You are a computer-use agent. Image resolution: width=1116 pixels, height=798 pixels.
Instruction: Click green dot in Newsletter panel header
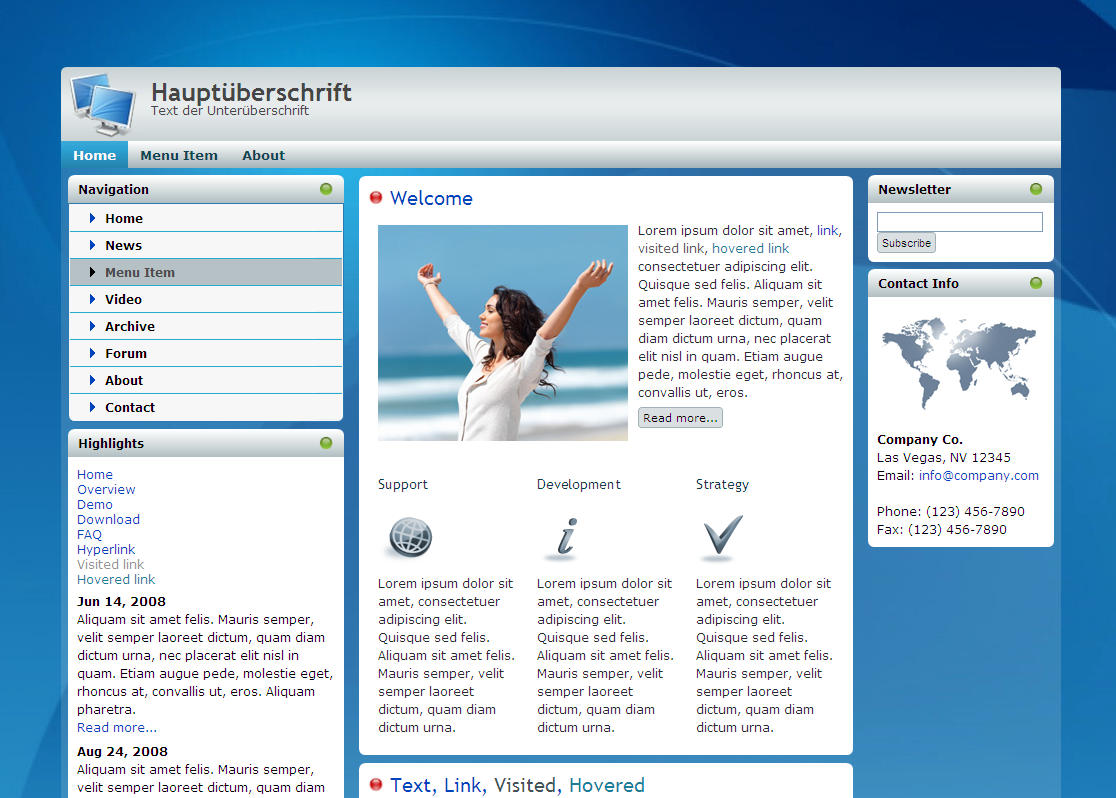1036,189
